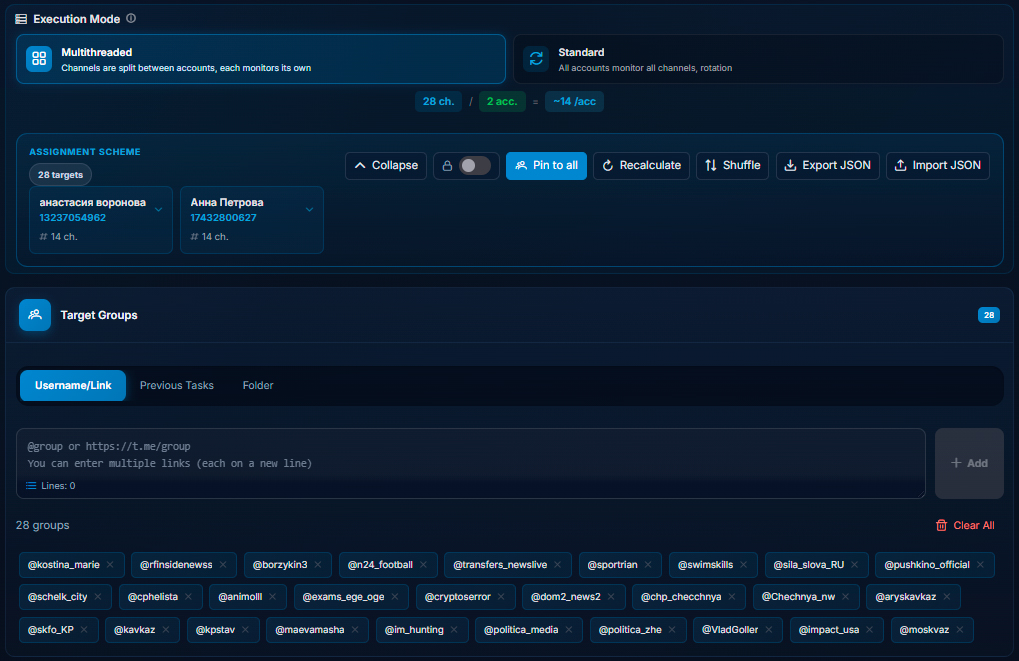The width and height of the screenshot is (1019, 661).
Task: Import a scheme from JSON
Action: [x=938, y=166]
